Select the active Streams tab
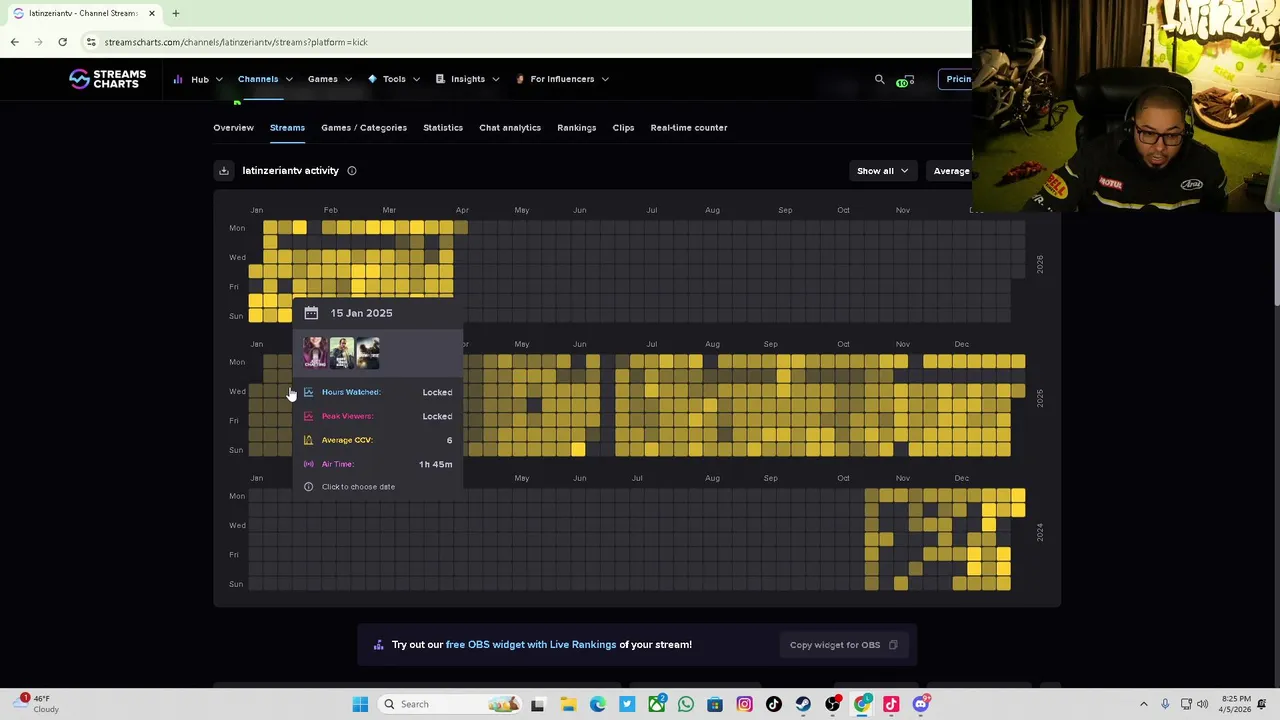The width and height of the screenshot is (1280, 720). (287, 128)
